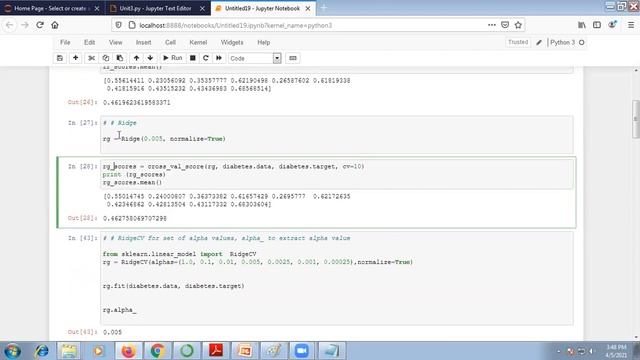640x360 pixels.
Task: Copy selected cells icon
Action: tap(106, 58)
